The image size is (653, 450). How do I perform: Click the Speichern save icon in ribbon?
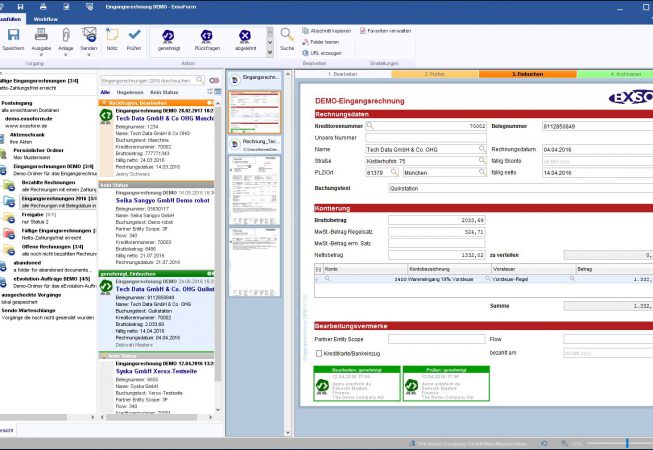pos(13,35)
